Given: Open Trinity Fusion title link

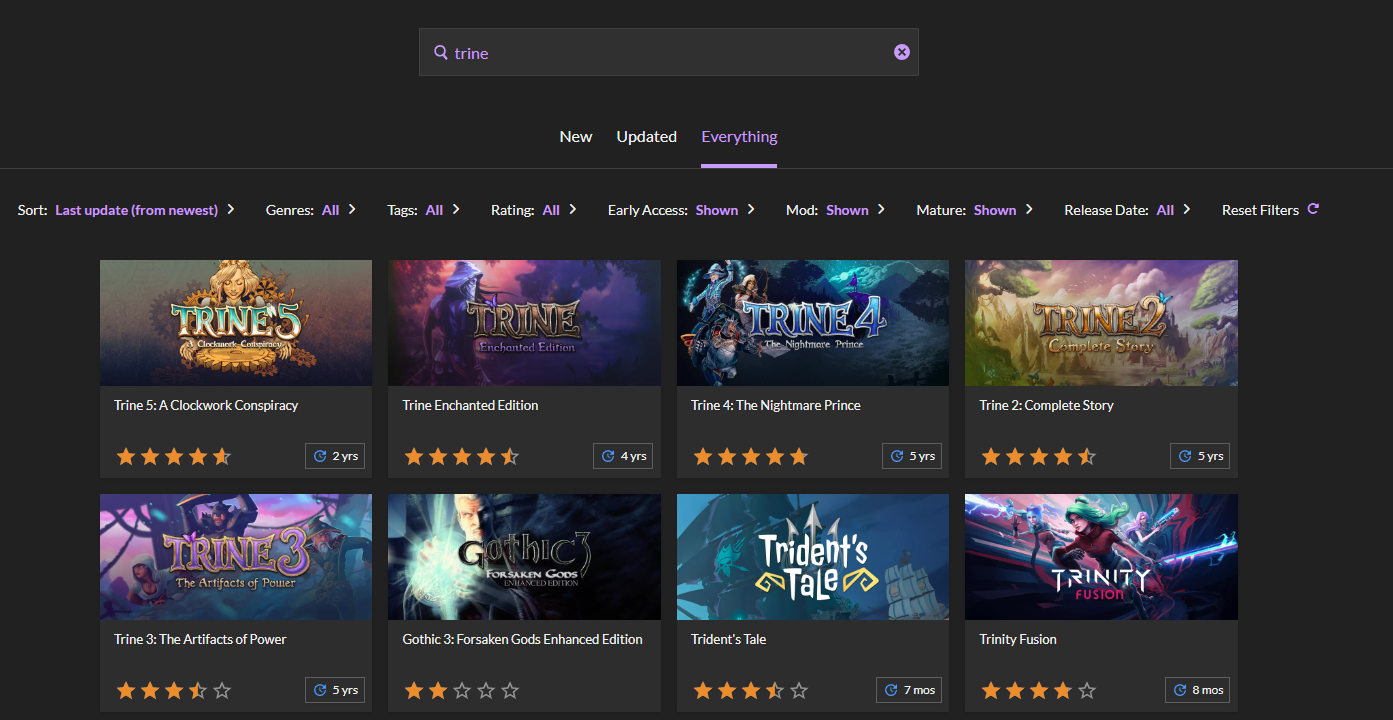Looking at the screenshot, I should coord(1018,639).
